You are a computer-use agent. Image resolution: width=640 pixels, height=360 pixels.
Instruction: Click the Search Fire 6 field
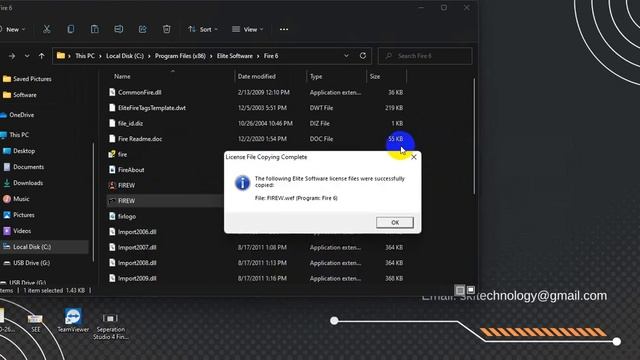[425, 56]
